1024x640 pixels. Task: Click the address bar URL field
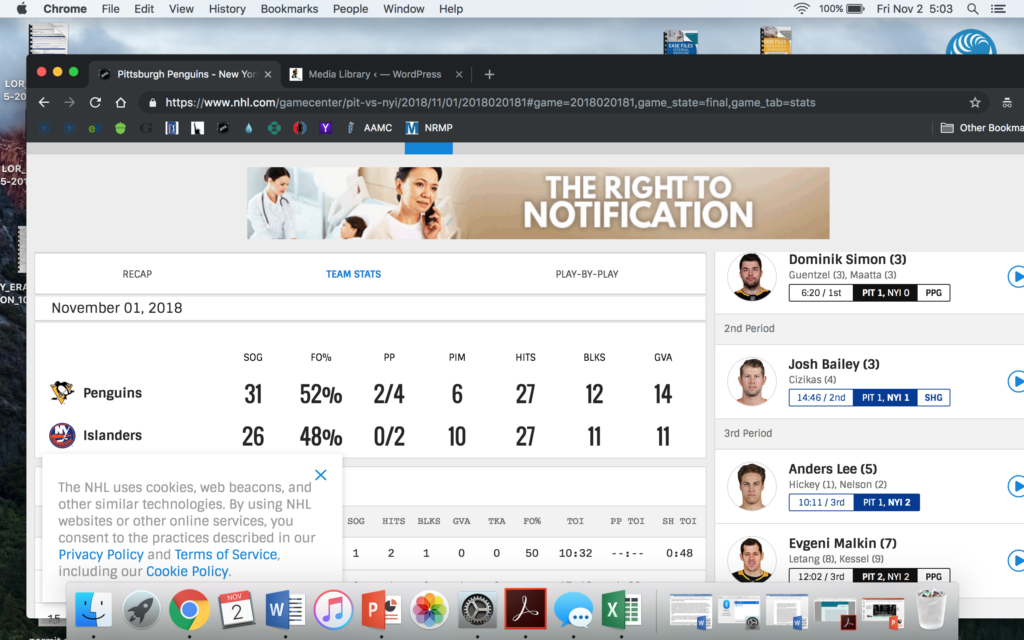(550, 102)
